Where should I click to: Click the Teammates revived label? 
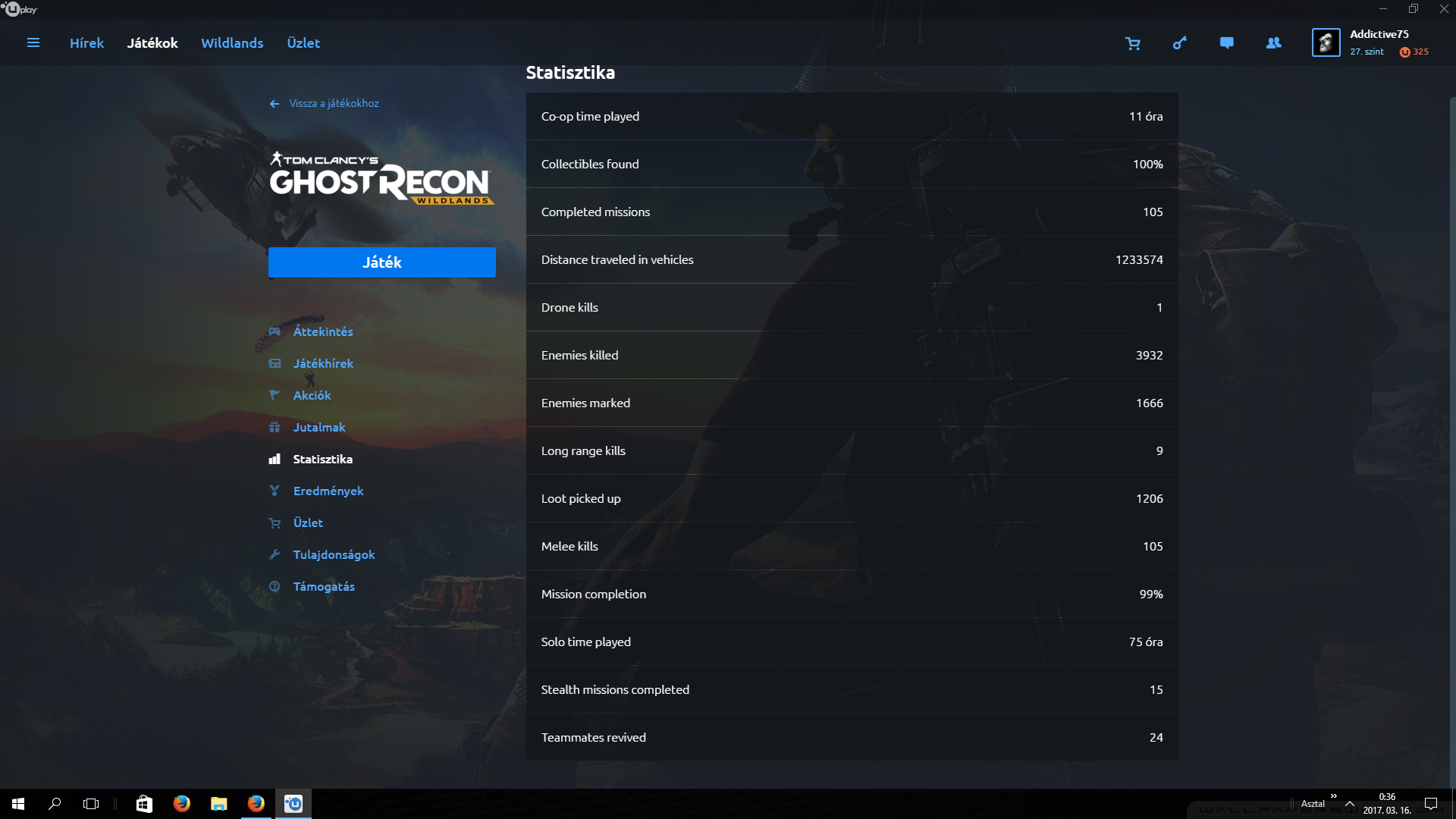click(x=593, y=737)
